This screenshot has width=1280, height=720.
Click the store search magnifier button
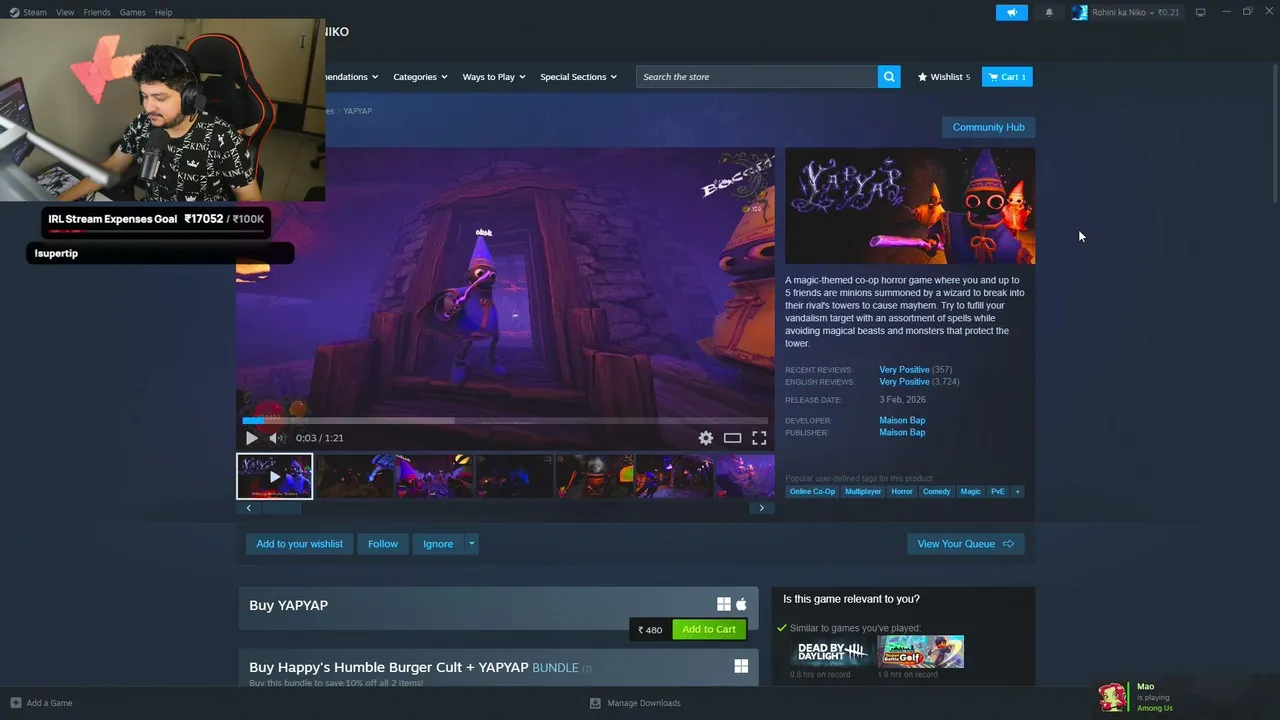(x=889, y=77)
